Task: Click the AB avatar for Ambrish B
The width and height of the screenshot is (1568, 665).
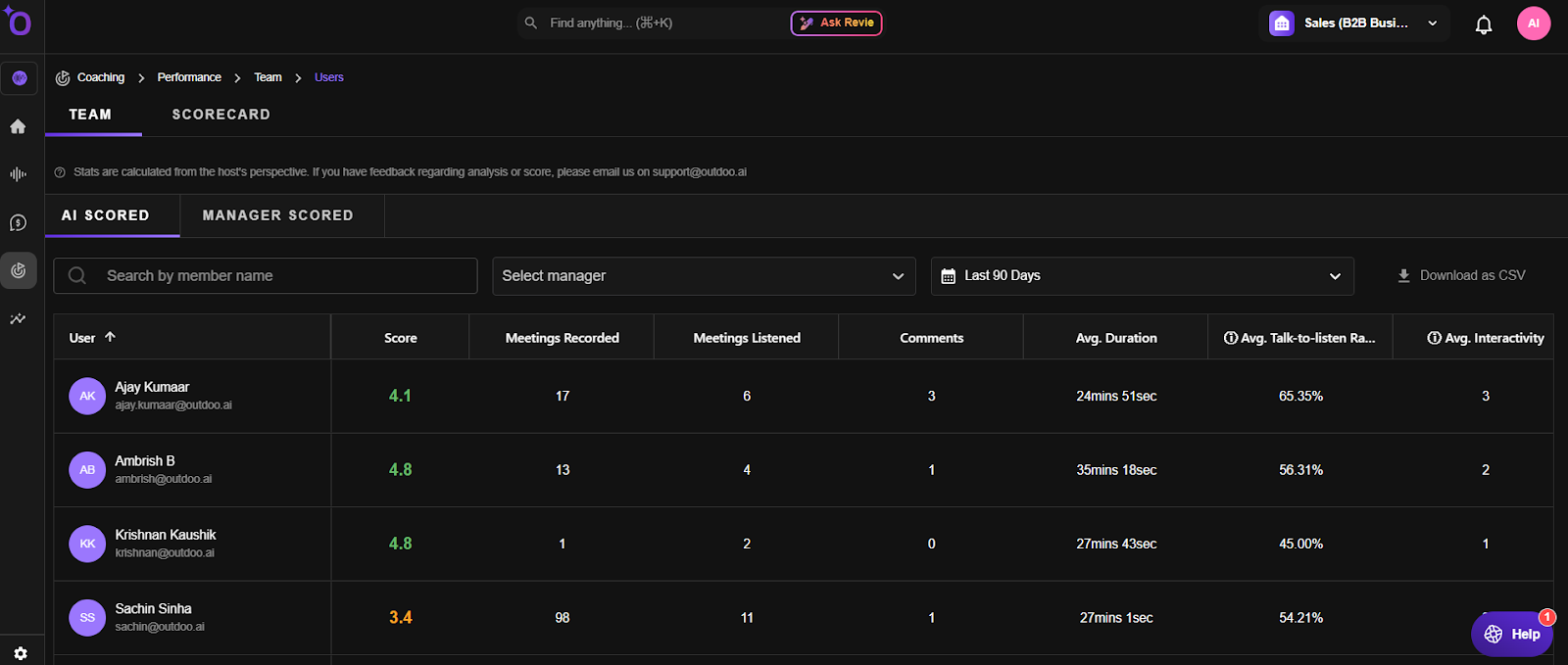Action: 87,470
